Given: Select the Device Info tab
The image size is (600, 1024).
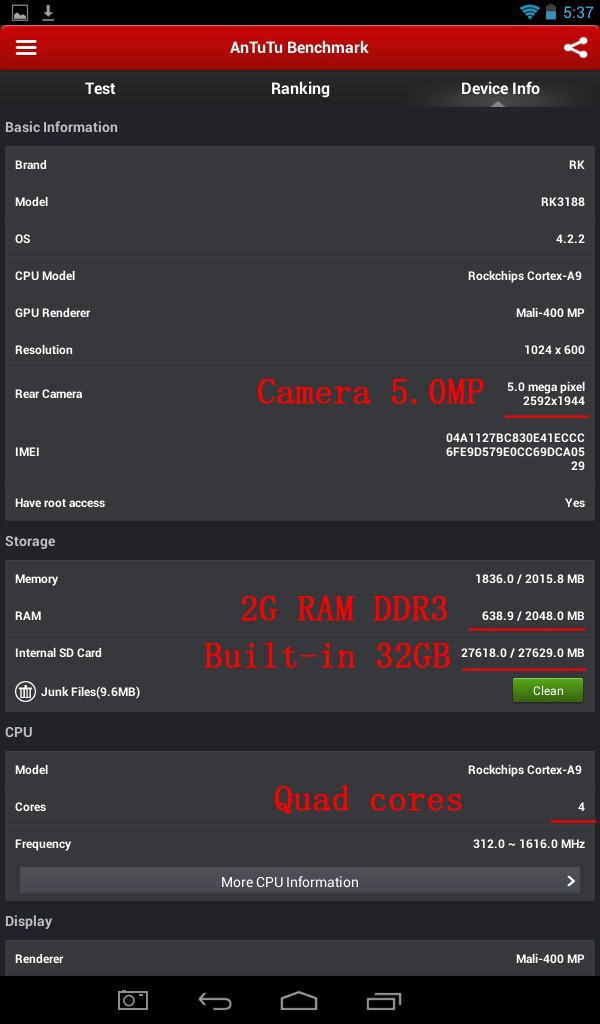Looking at the screenshot, I should [x=500, y=88].
